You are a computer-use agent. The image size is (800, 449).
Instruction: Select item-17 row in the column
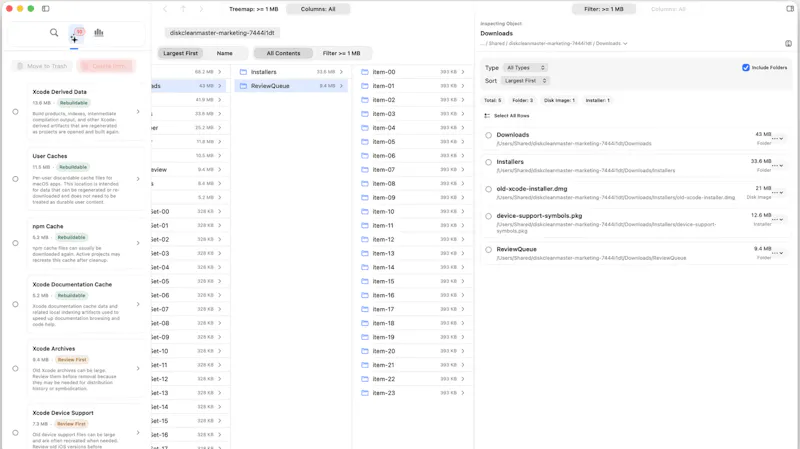point(413,309)
